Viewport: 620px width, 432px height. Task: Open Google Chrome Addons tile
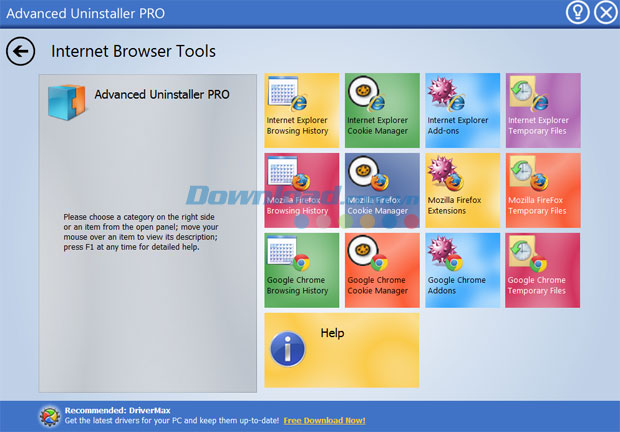coord(462,270)
